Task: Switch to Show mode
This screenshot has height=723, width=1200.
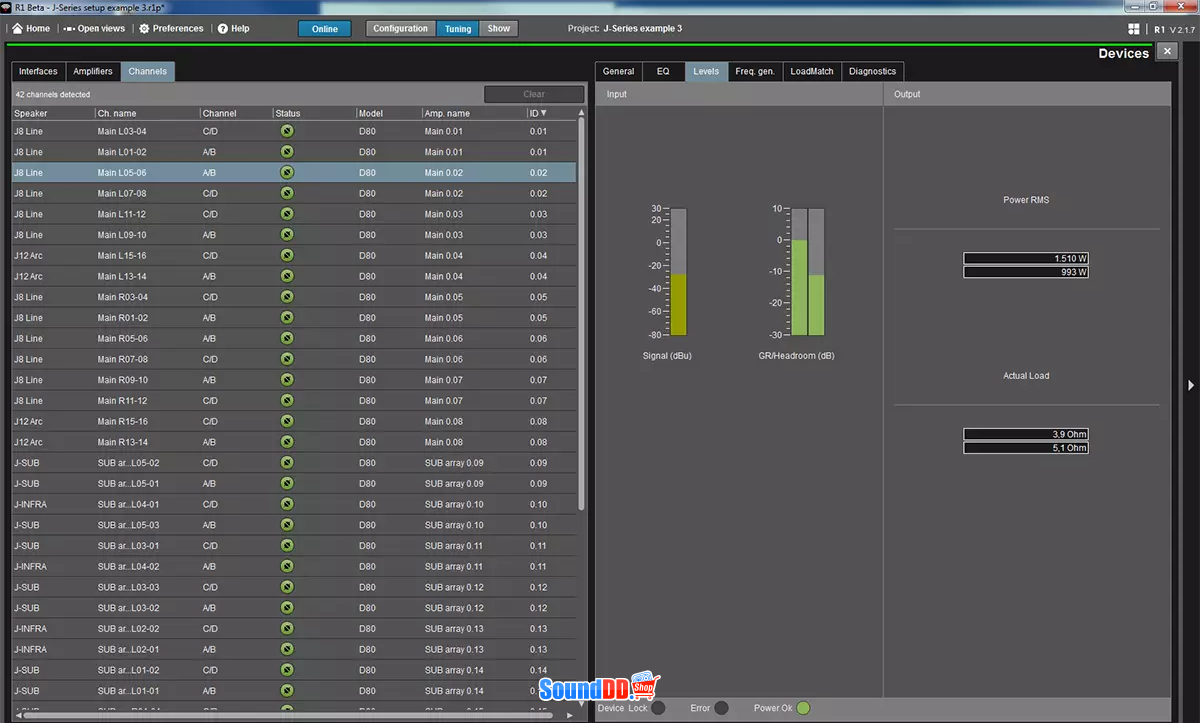Action: (x=499, y=29)
